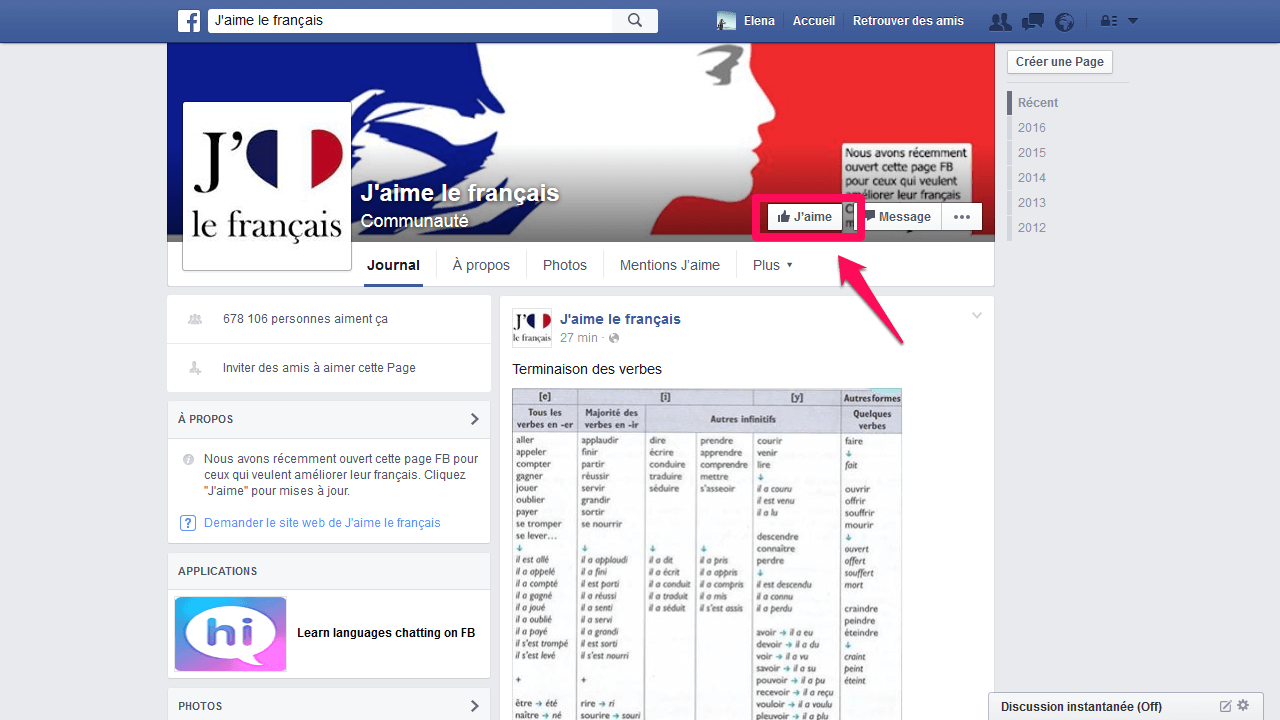Go to Elena's profile link
The height and width of the screenshot is (720, 1280).
click(x=759, y=21)
